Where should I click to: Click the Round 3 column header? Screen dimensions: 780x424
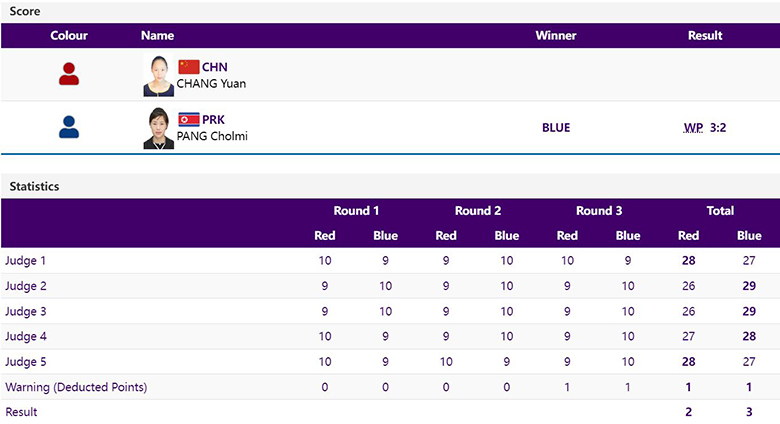[x=599, y=211]
